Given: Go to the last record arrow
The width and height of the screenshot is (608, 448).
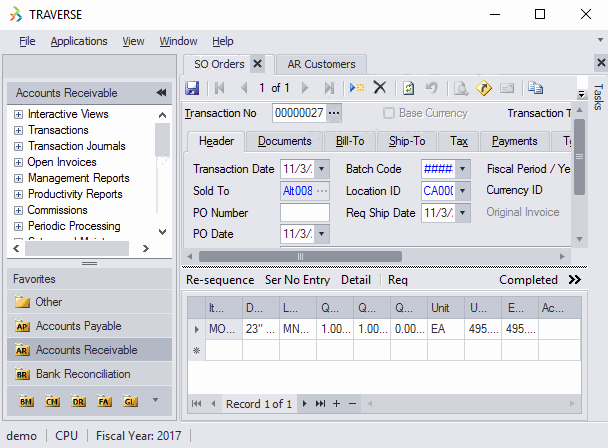Looking at the screenshot, I should click(x=329, y=88).
